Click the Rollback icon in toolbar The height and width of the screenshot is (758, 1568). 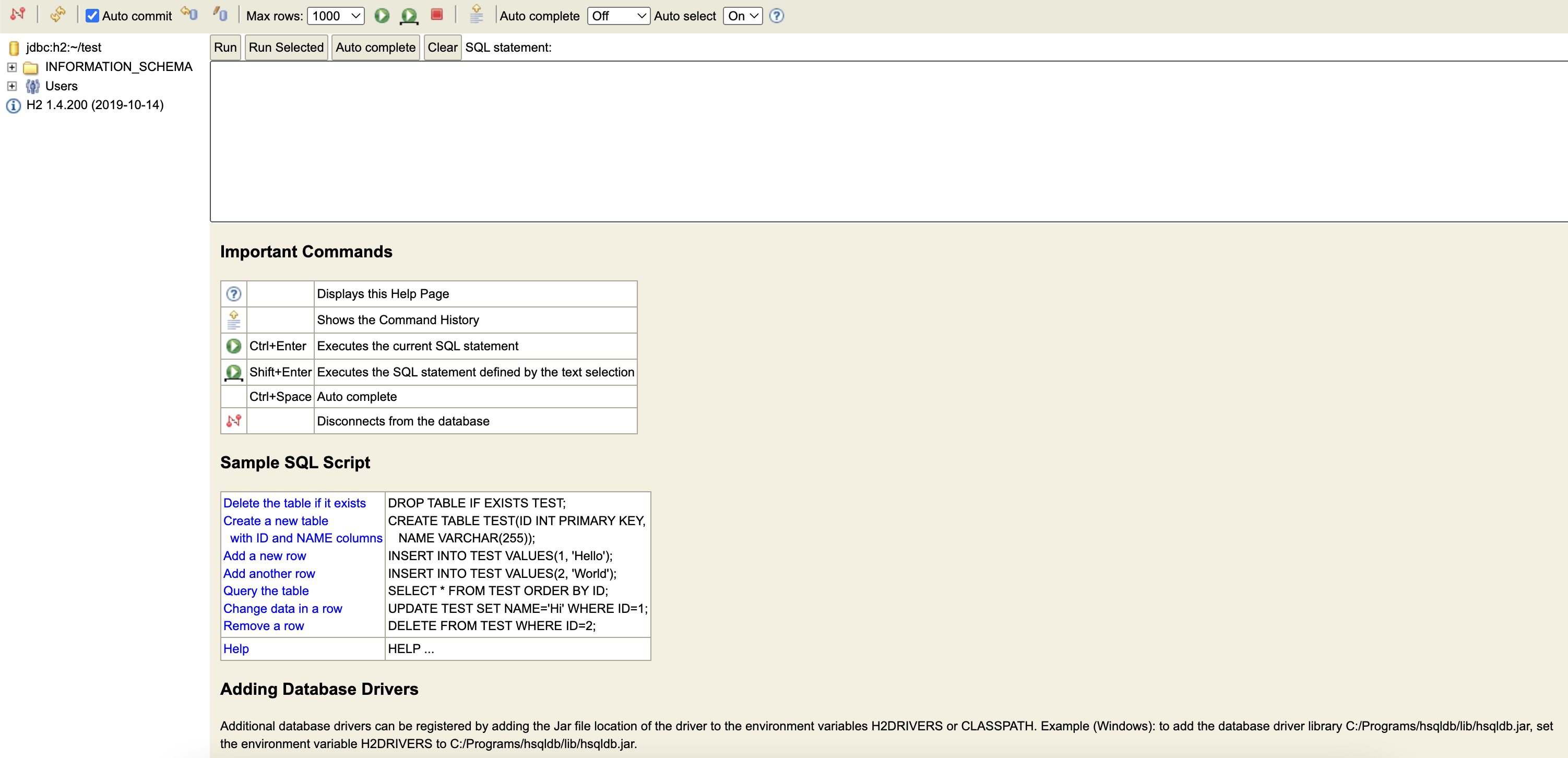pyautogui.click(x=189, y=14)
